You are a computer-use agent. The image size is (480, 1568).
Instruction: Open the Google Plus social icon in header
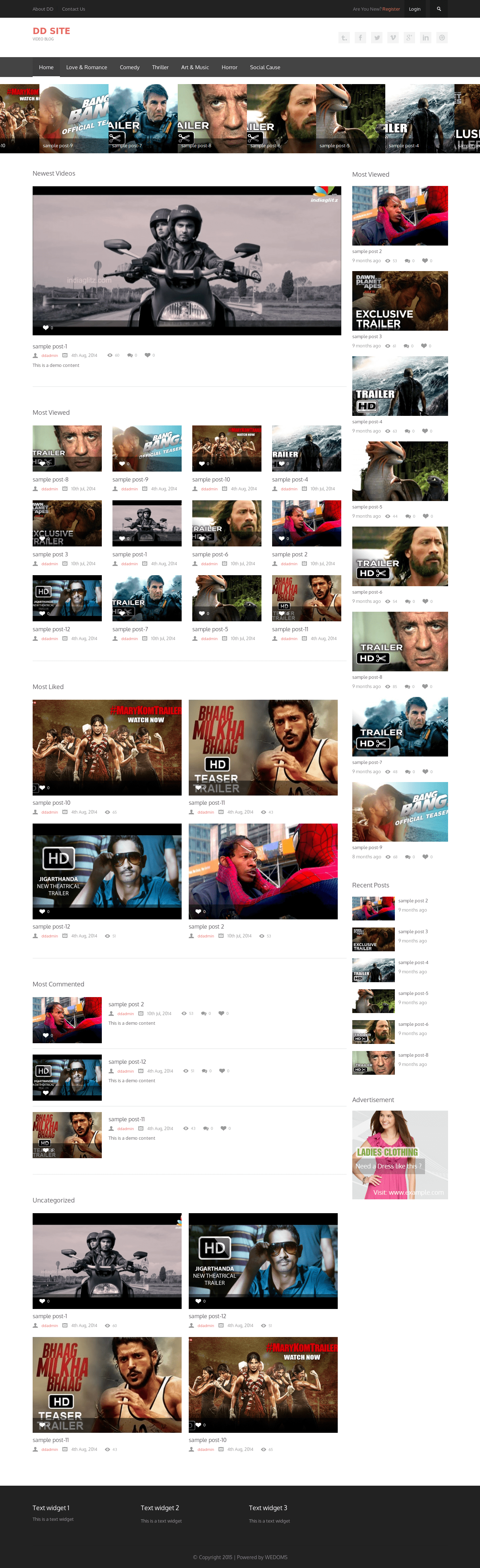coord(409,38)
